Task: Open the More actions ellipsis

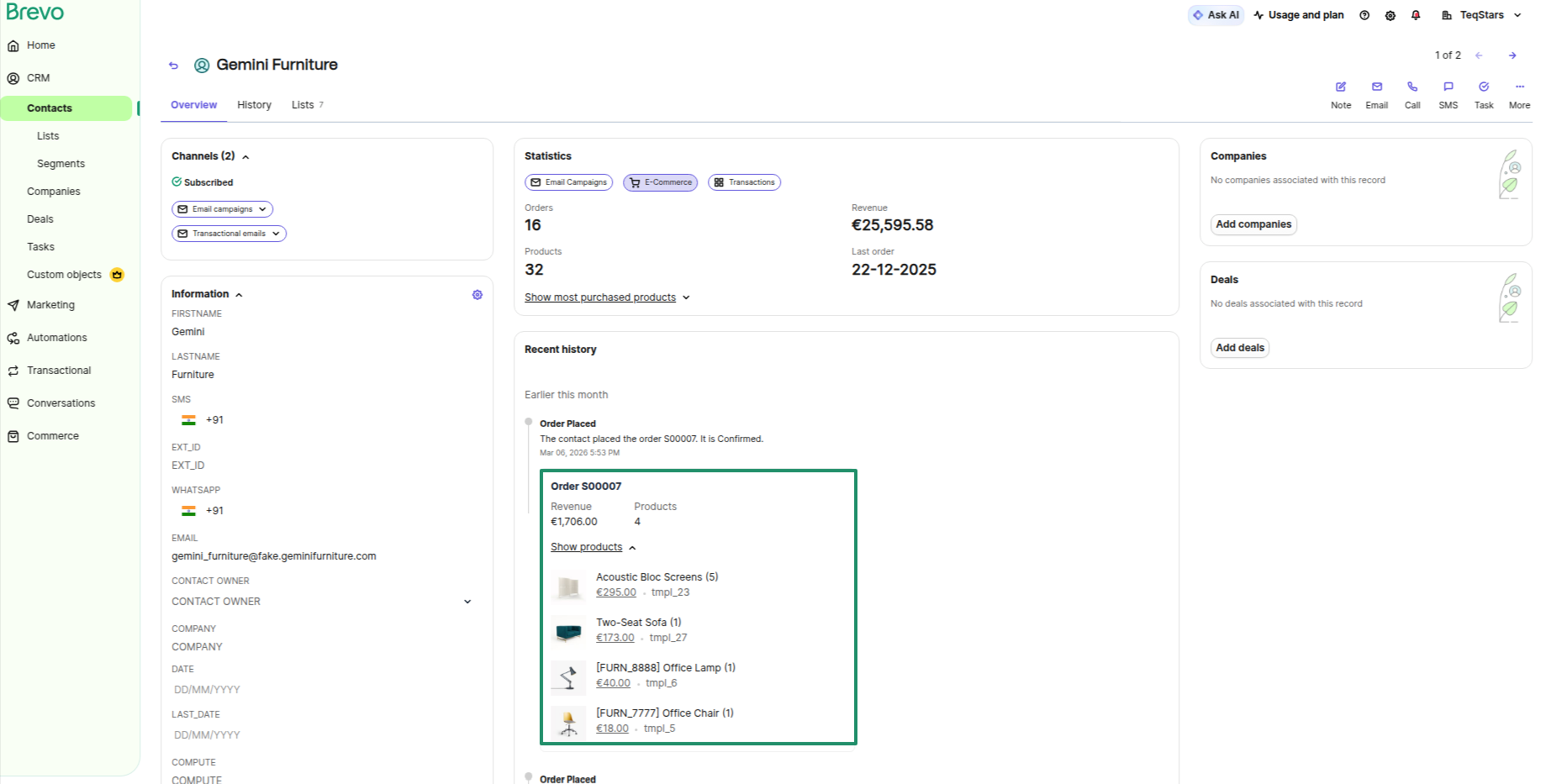Action: click(x=1520, y=87)
